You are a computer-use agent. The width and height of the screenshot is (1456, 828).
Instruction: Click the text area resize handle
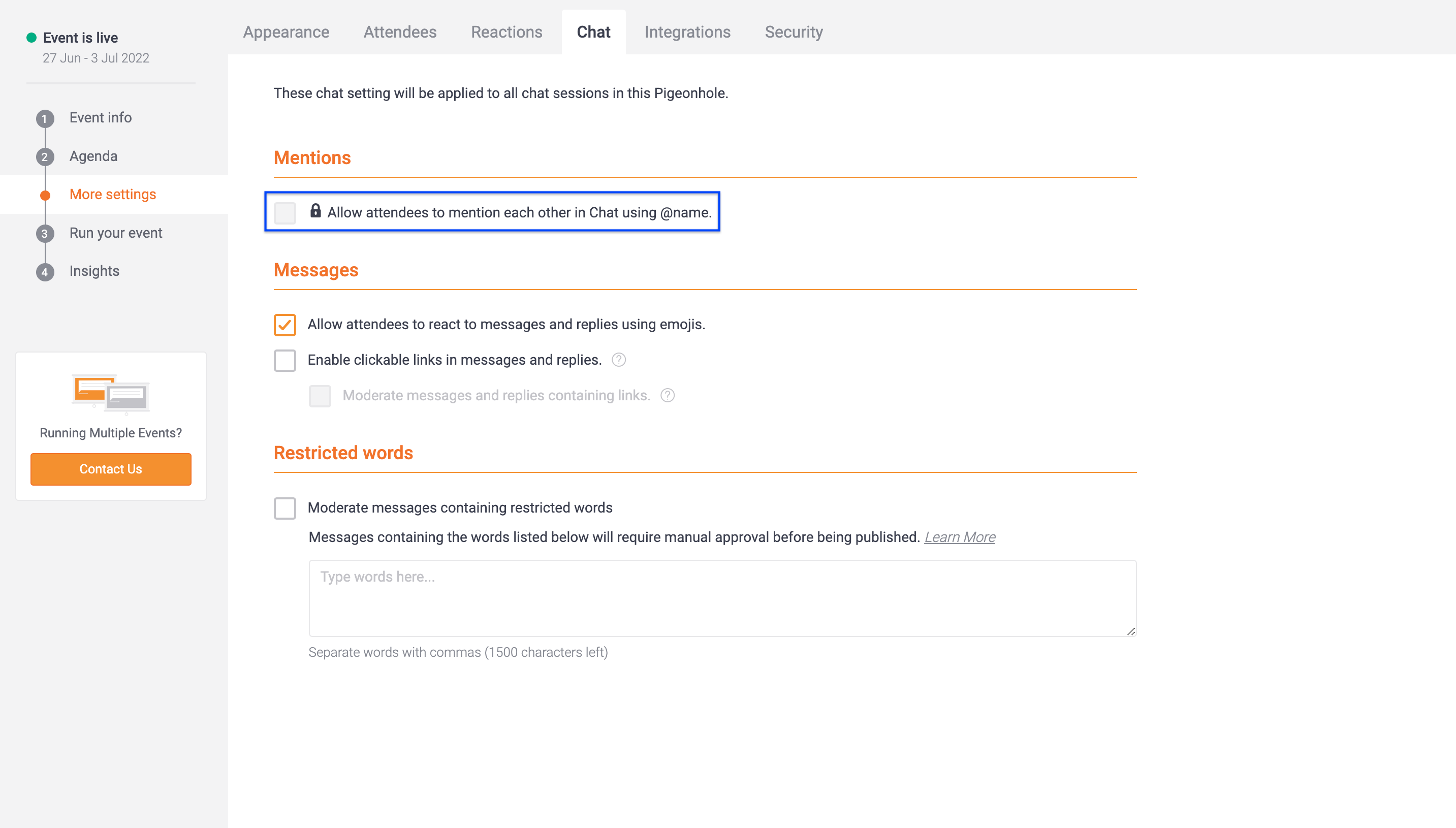(1131, 631)
